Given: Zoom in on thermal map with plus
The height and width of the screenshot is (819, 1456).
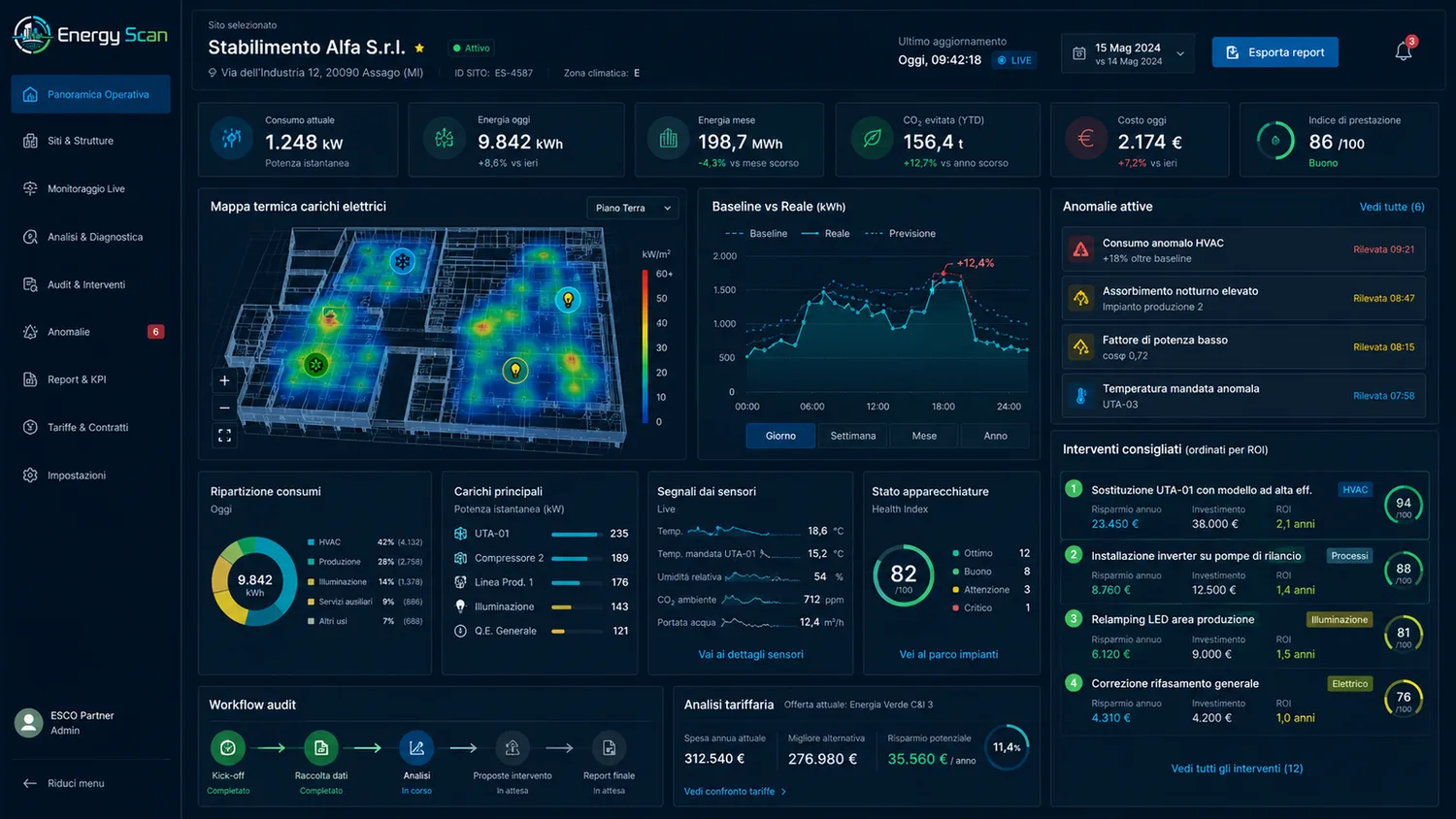Looking at the screenshot, I should tap(224, 380).
